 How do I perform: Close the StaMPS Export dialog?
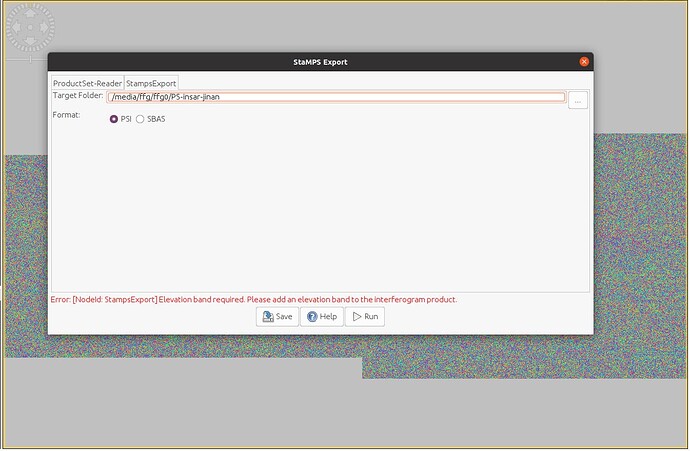pyautogui.click(x=584, y=62)
